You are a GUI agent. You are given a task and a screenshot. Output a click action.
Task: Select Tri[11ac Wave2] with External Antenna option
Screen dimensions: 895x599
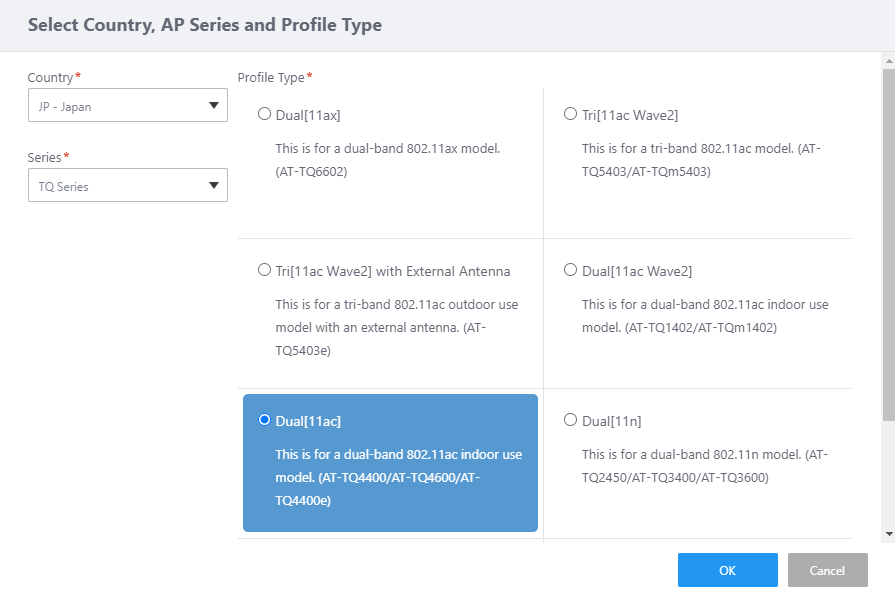point(264,270)
